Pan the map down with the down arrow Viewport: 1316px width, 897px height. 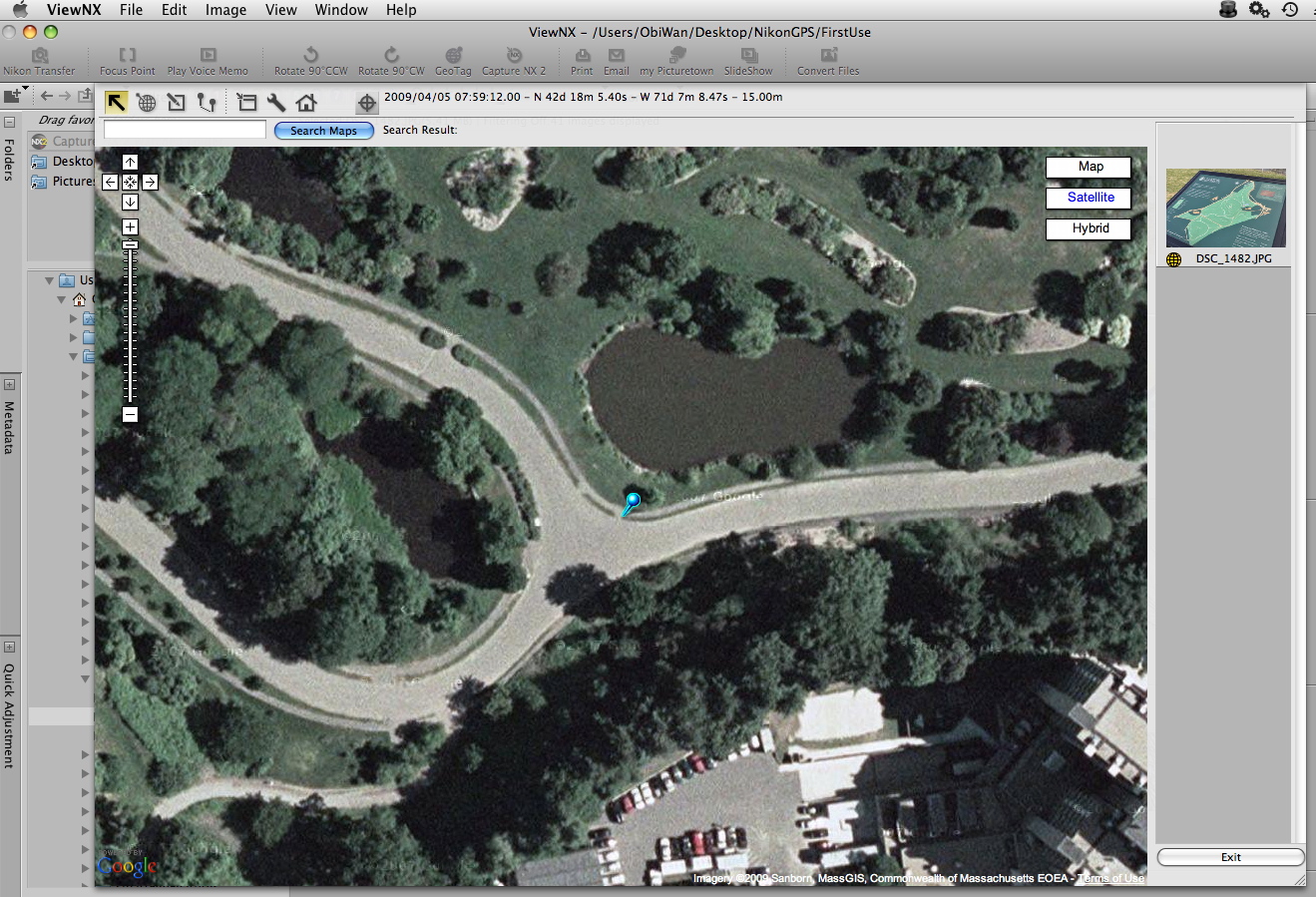point(130,202)
